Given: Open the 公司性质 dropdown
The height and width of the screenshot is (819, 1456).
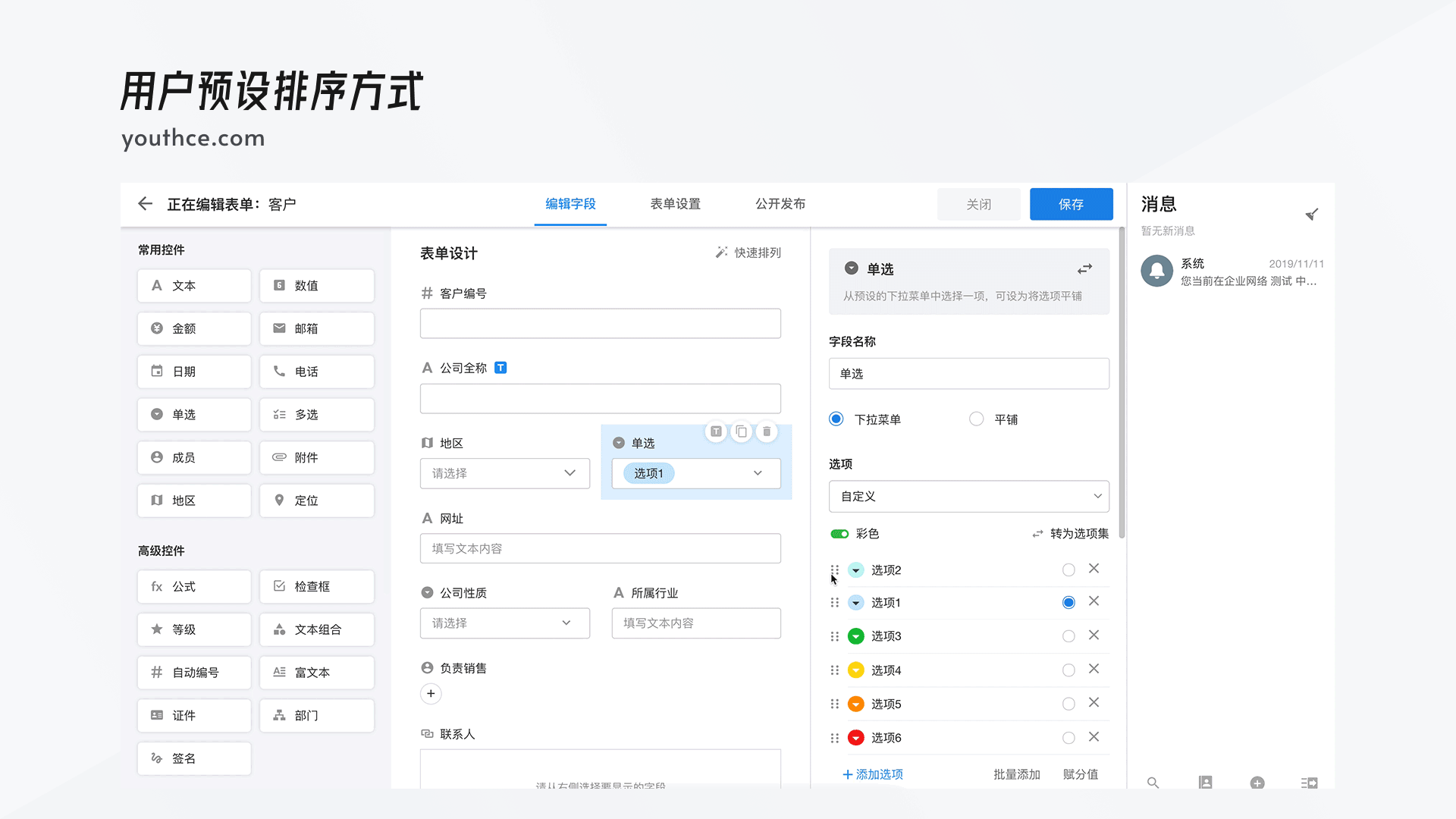Looking at the screenshot, I should [x=504, y=623].
